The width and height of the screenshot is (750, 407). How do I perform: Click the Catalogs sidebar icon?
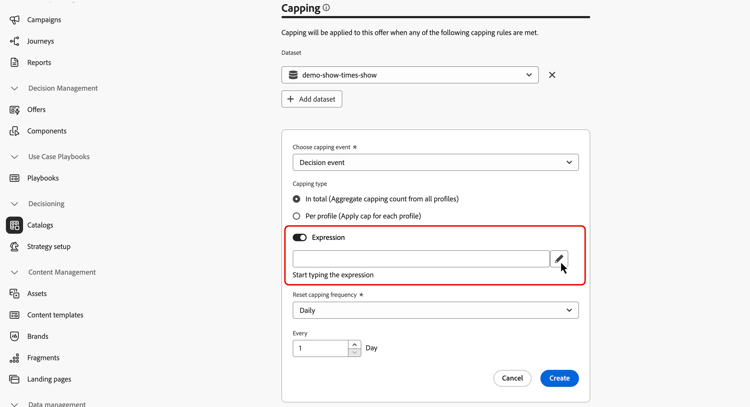pos(14,225)
